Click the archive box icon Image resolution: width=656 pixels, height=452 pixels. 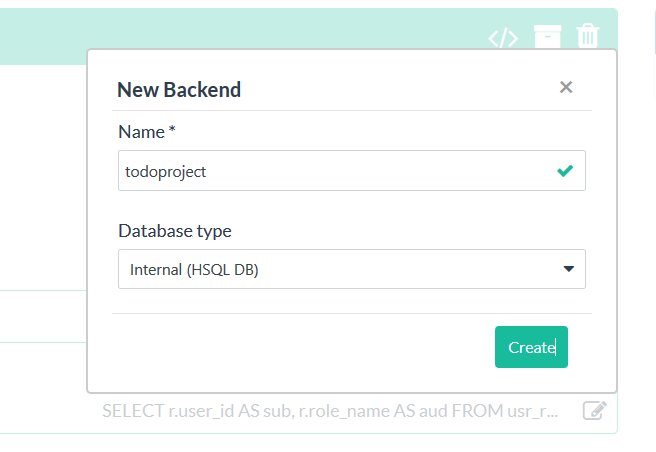(x=548, y=37)
